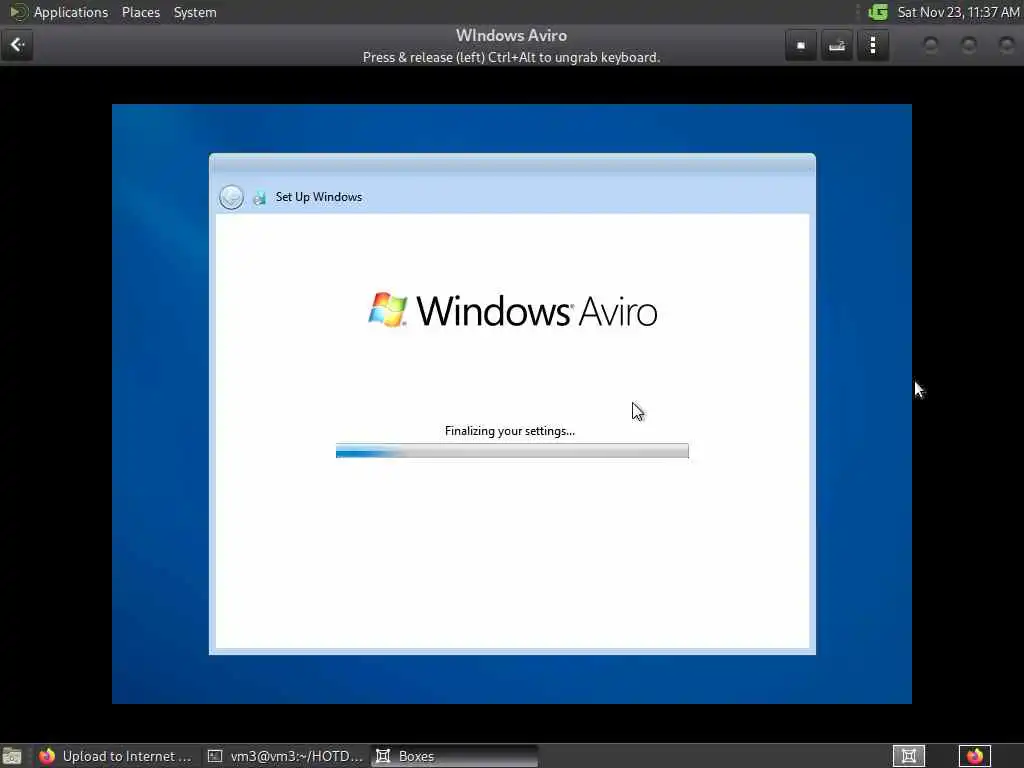The image size is (1024, 768).
Task: Click the Firefox workspace switcher icon
Action: pos(975,756)
